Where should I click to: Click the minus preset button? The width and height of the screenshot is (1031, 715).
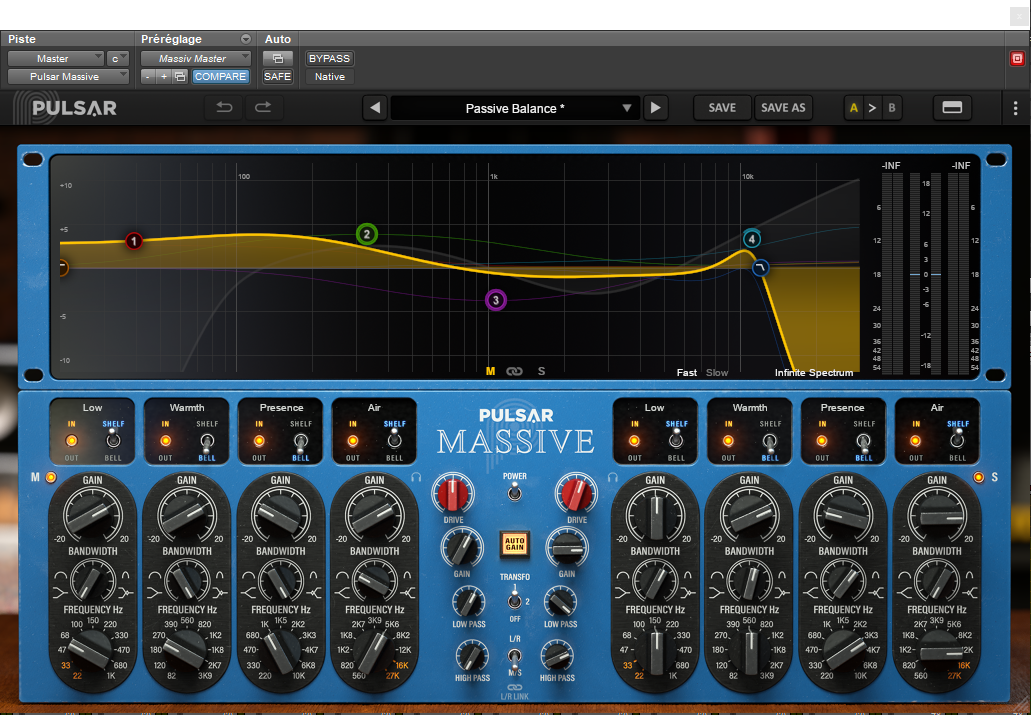click(x=148, y=77)
